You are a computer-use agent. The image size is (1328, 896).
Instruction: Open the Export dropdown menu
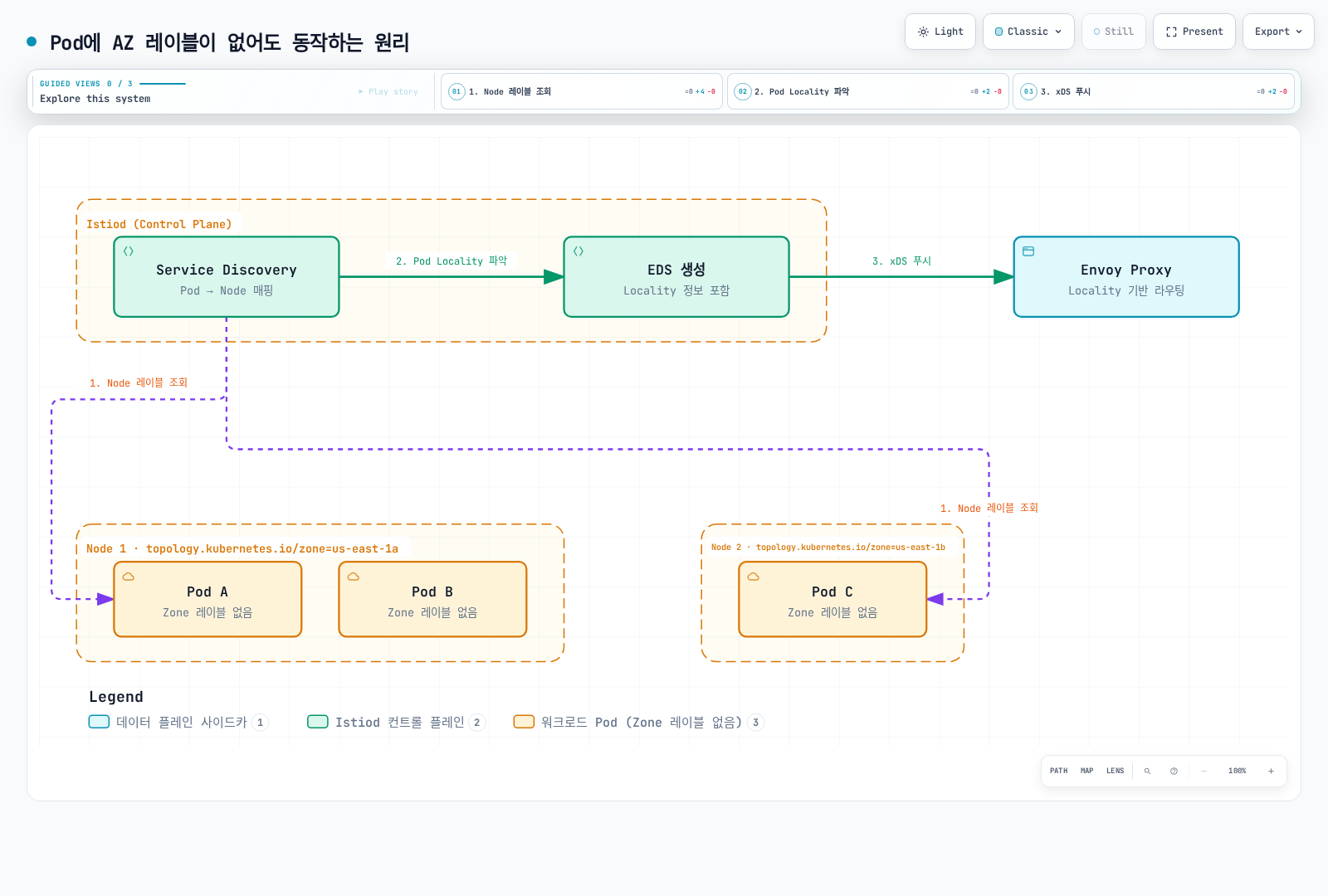[1278, 32]
